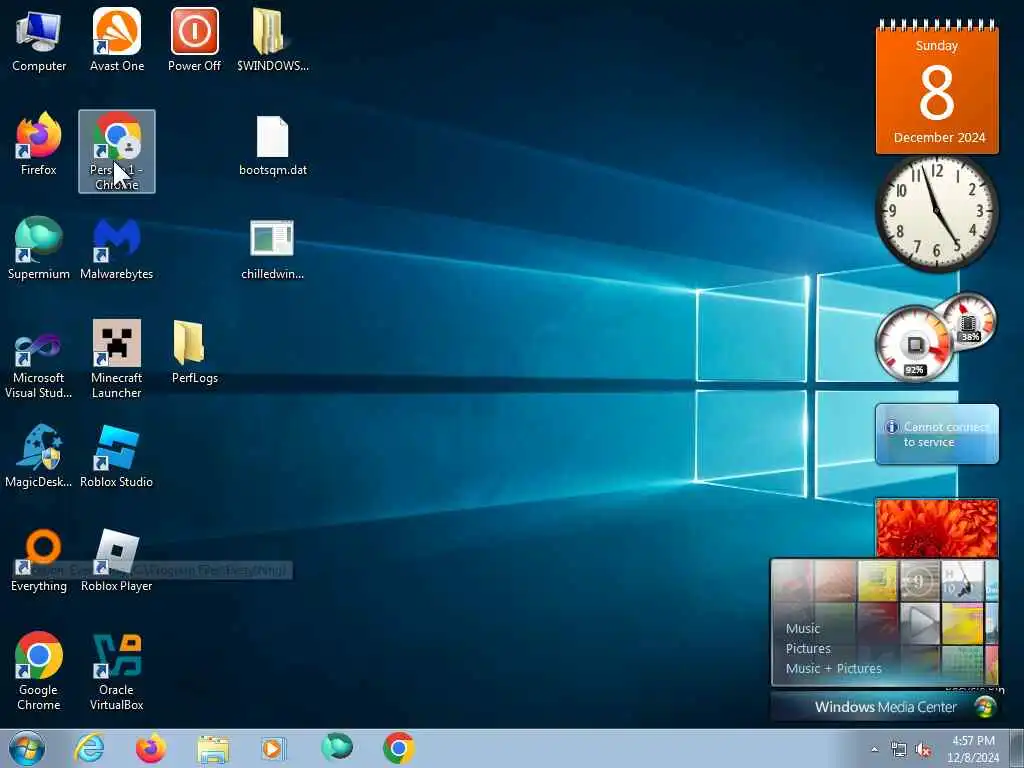Open the taskbar clock showing 4:57 PM
The height and width of the screenshot is (768, 1024).
pos(973,749)
